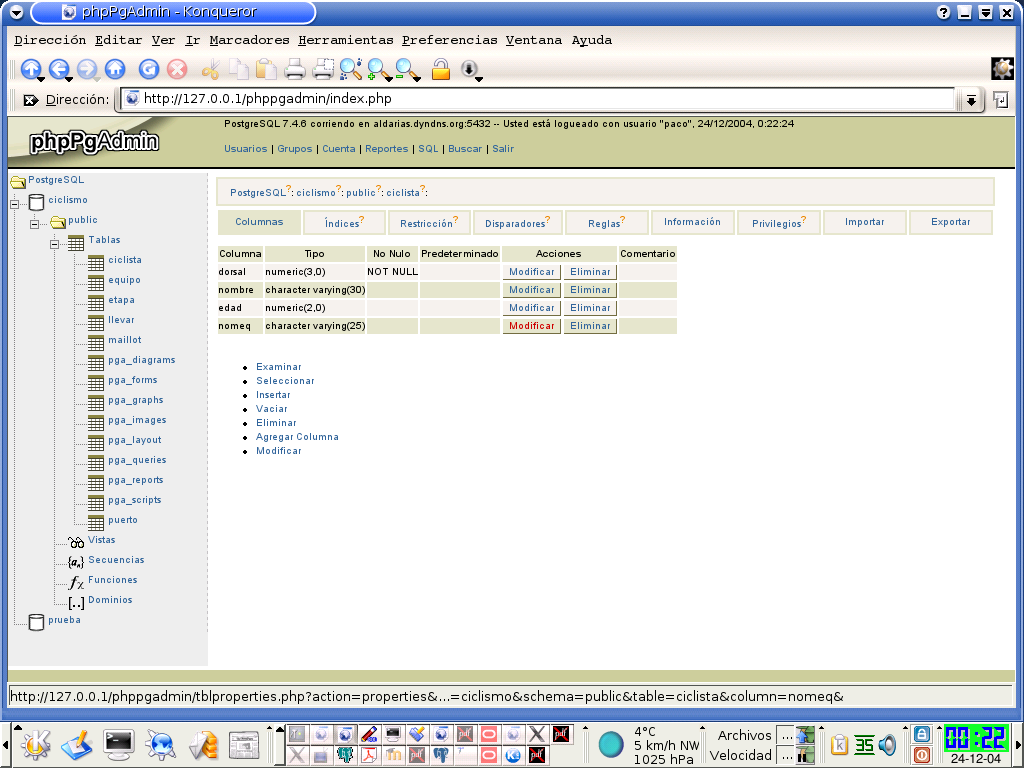Image resolution: width=1024 pixels, height=768 pixels.
Task: Zoom in with the magnifier plus icon
Action: coord(378,69)
